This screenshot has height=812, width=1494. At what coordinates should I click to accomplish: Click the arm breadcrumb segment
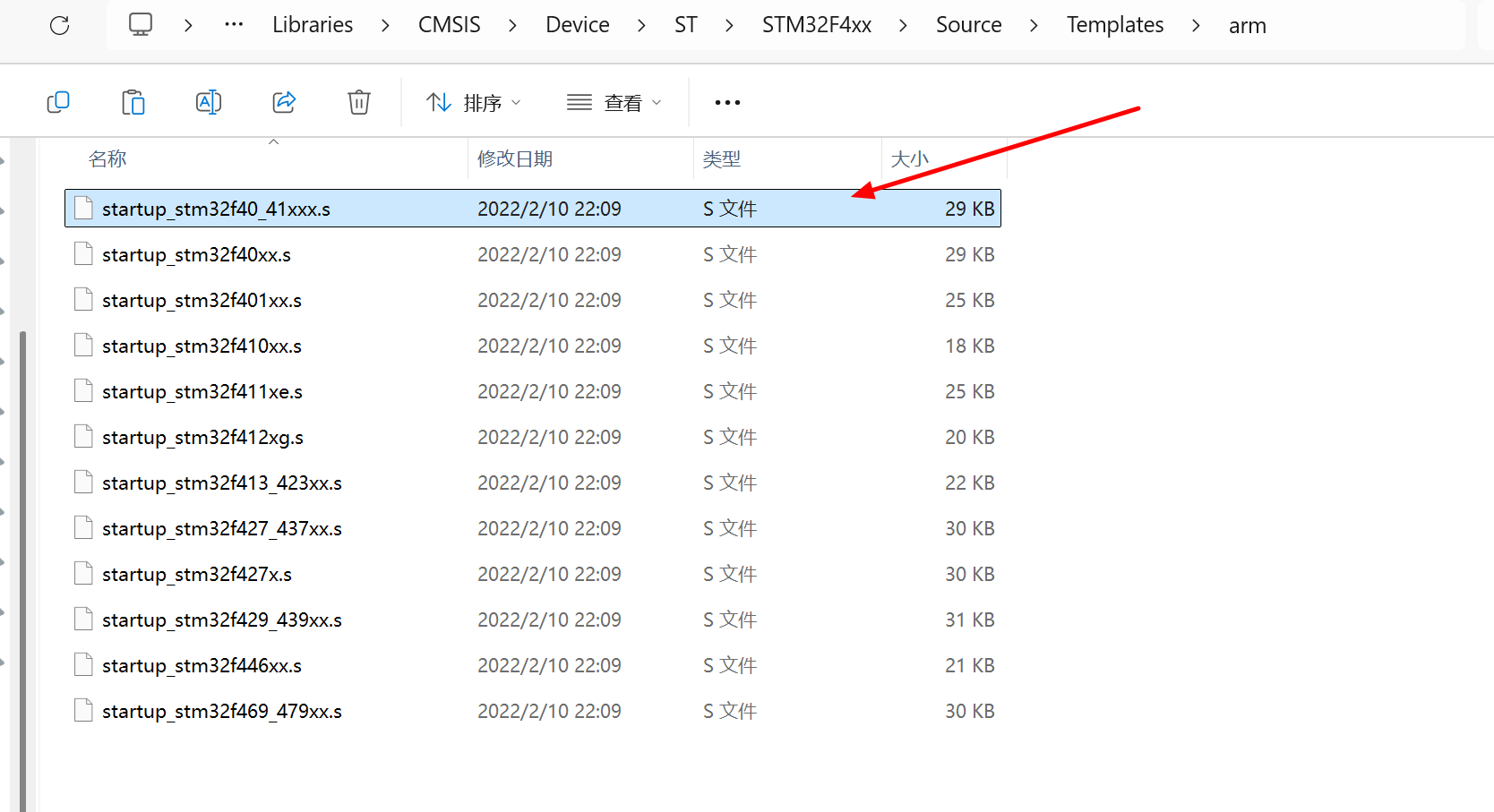[x=1248, y=26]
